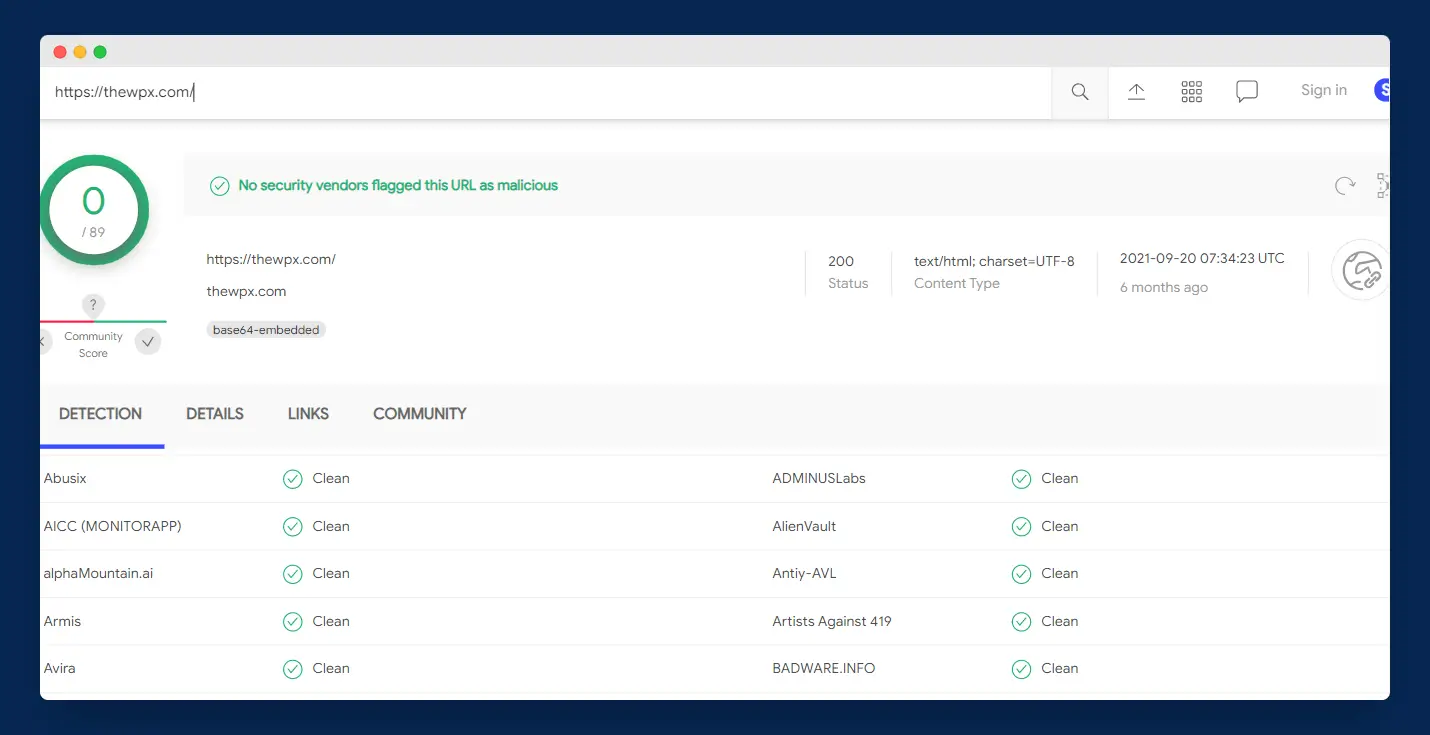The height and width of the screenshot is (735, 1430).
Task: Click the banner text 'No security vendors flagged this URL as malicious'
Action: tap(398, 185)
